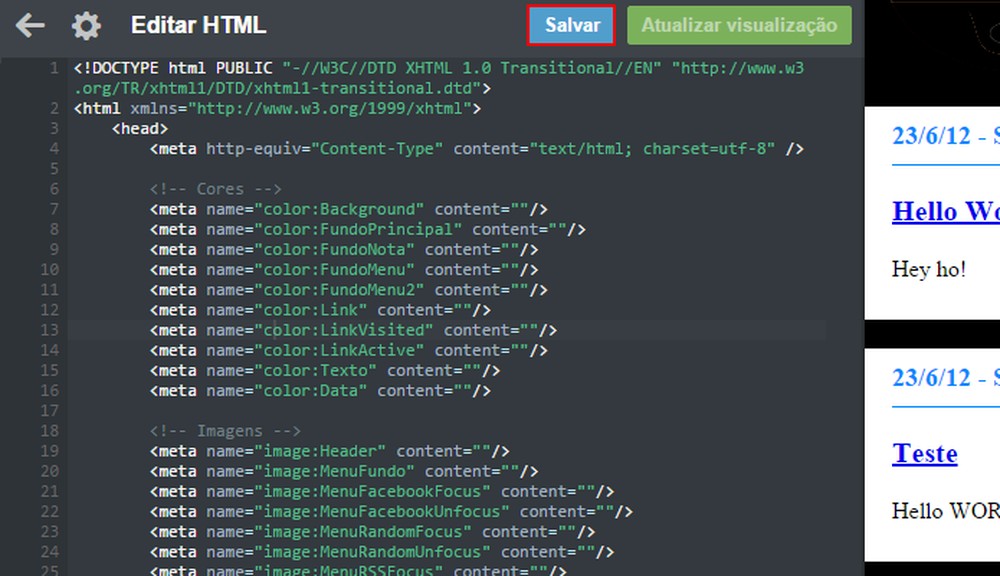This screenshot has width=1000, height=576.
Task: Click the Editar HTML title
Action: pyautogui.click(x=198, y=25)
